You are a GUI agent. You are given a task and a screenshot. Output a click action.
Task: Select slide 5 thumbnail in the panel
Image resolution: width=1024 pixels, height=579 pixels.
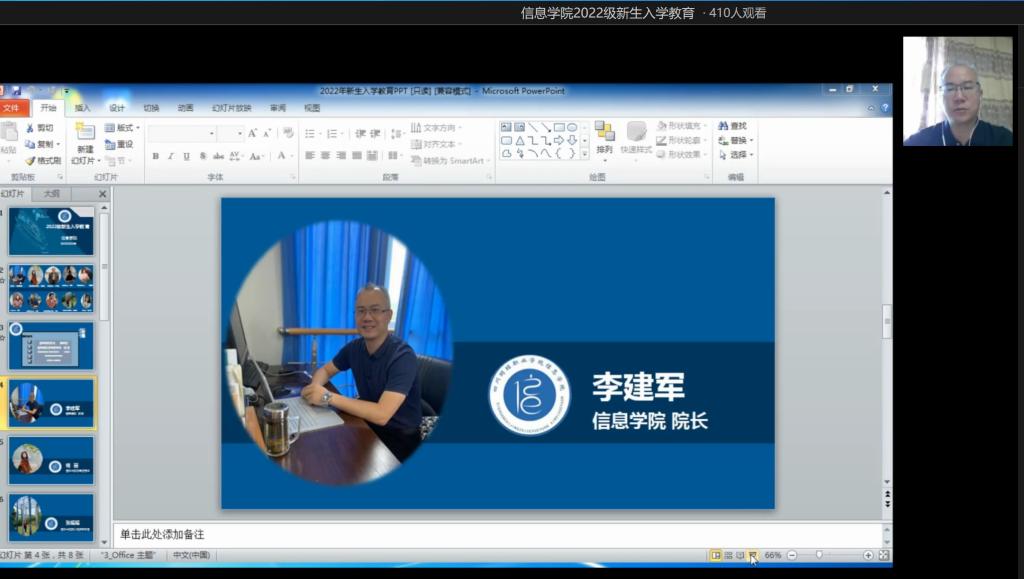coord(51,460)
